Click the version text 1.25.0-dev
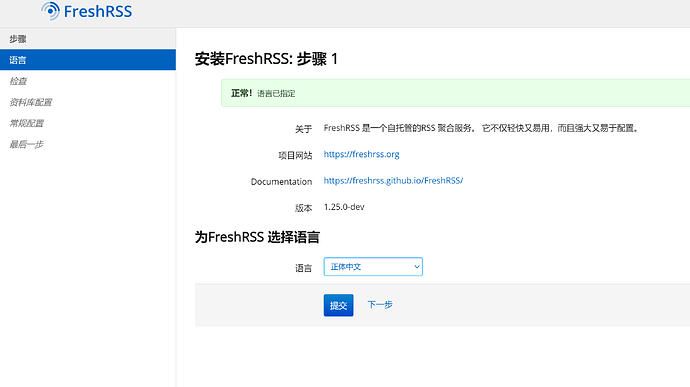Screen dimensions: 690x387 (x=344, y=207)
